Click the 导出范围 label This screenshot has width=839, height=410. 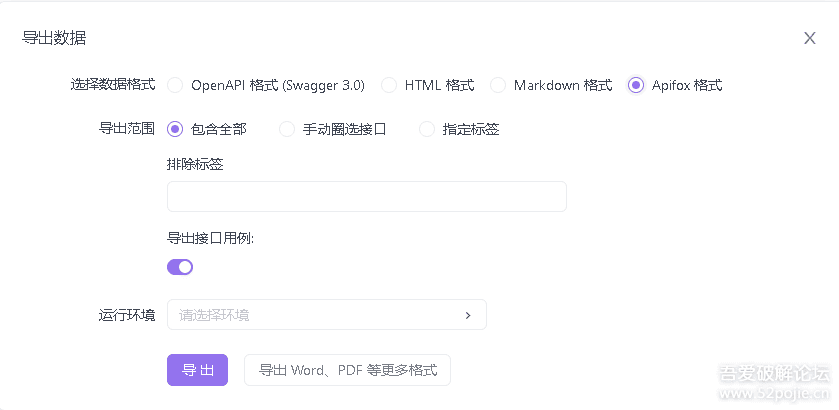pyautogui.click(x=127, y=128)
